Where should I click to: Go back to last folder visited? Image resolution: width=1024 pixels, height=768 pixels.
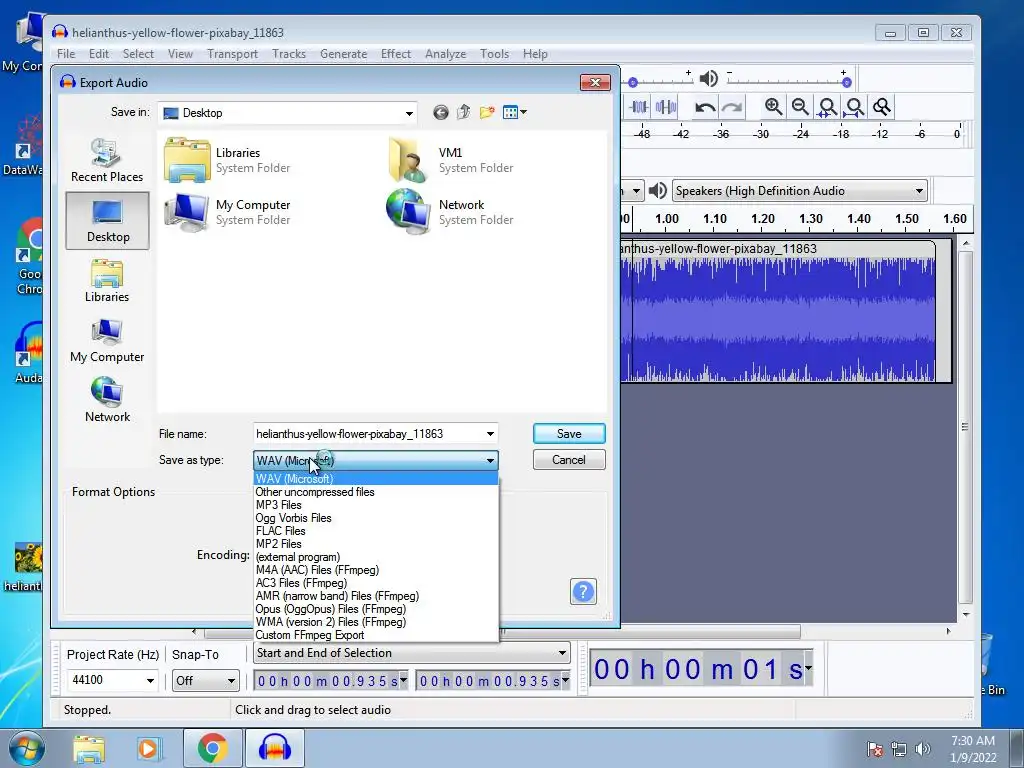click(x=441, y=113)
